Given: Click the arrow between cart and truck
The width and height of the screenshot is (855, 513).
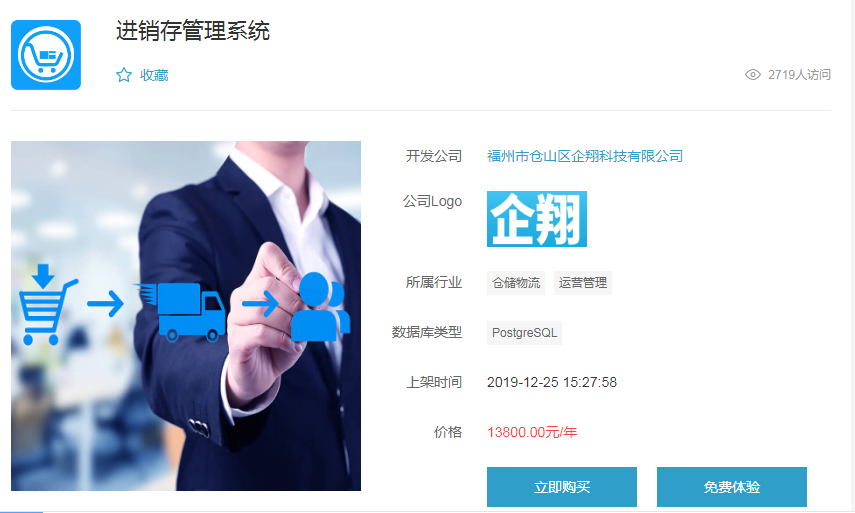Looking at the screenshot, I should (x=105, y=304).
